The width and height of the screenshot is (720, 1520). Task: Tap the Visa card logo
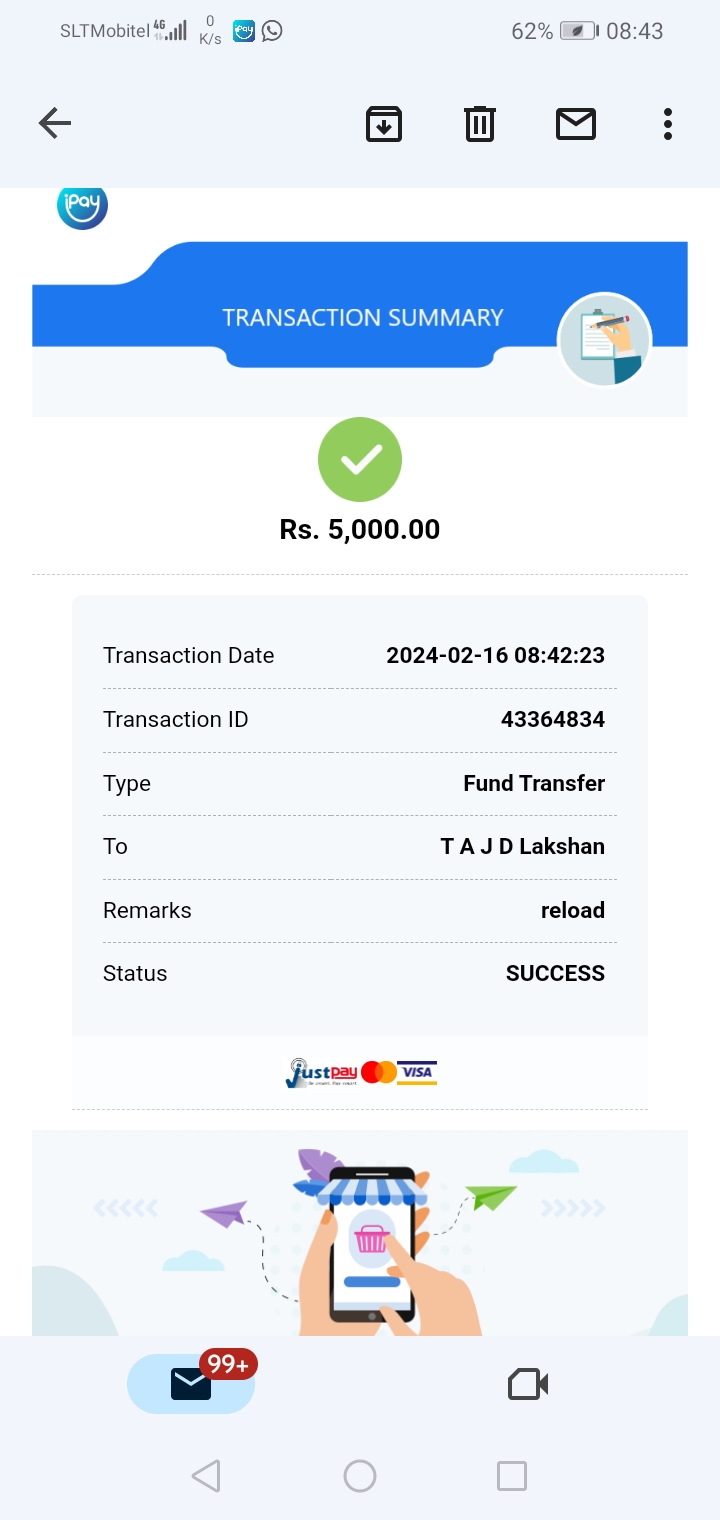pyautogui.click(x=417, y=1073)
